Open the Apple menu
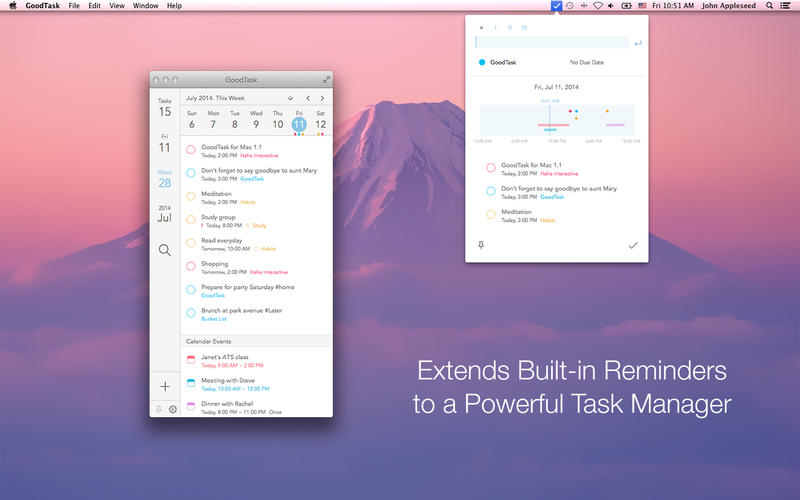The image size is (800, 500). pyautogui.click(x=13, y=6)
